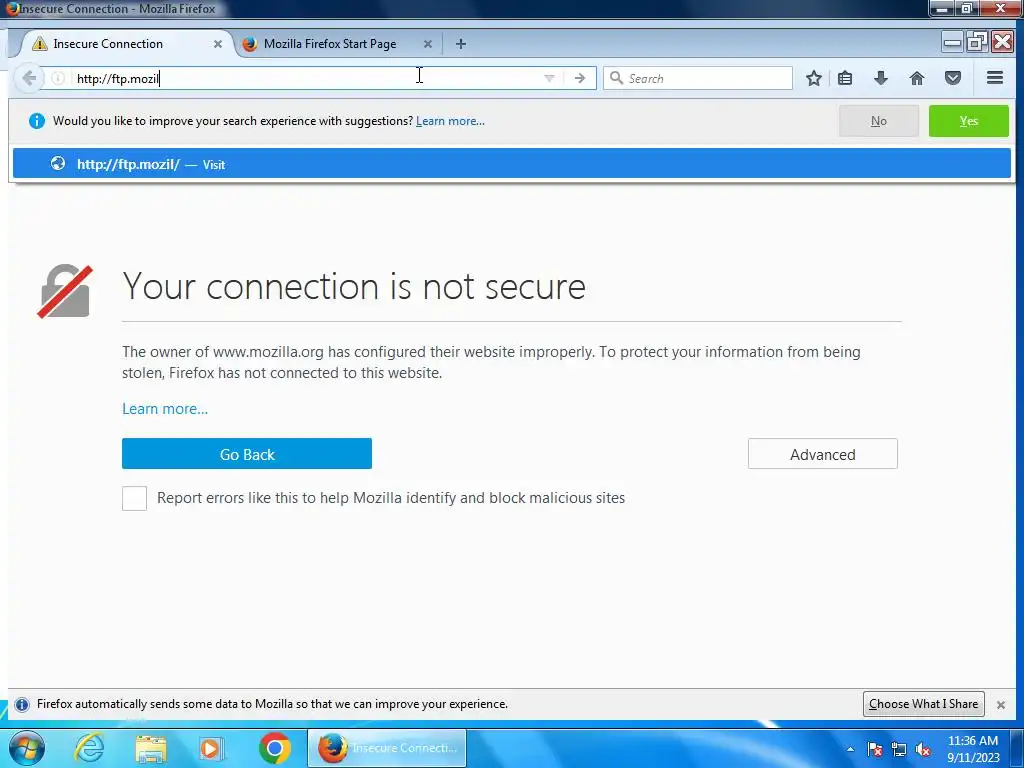Click the globe icon in suggestion row
Image resolution: width=1024 pixels, height=768 pixels.
[x=58, y=163]
